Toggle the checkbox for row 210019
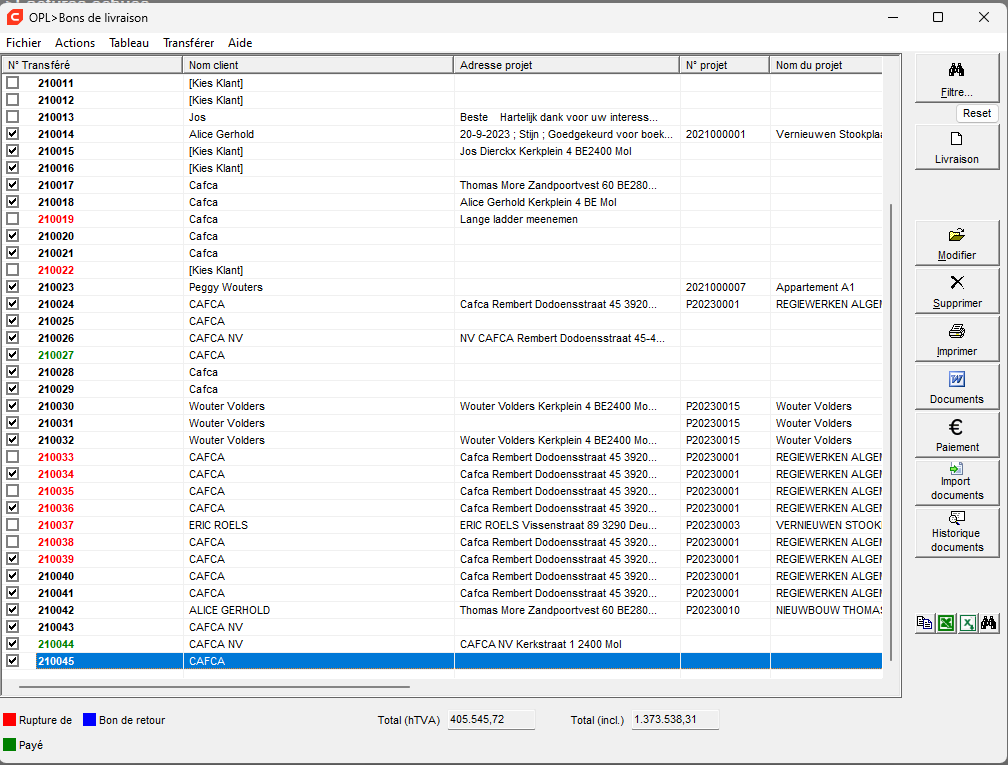The width and height of the screenshot is (1008, 765). 13,219
